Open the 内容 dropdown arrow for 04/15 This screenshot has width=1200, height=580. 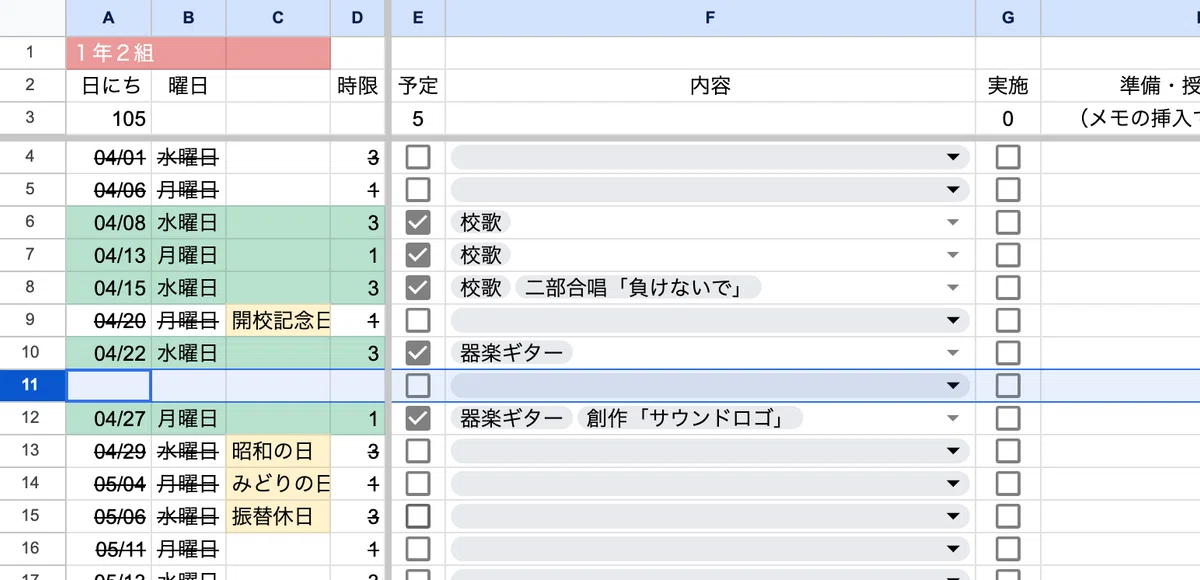[x=953, y=287]
